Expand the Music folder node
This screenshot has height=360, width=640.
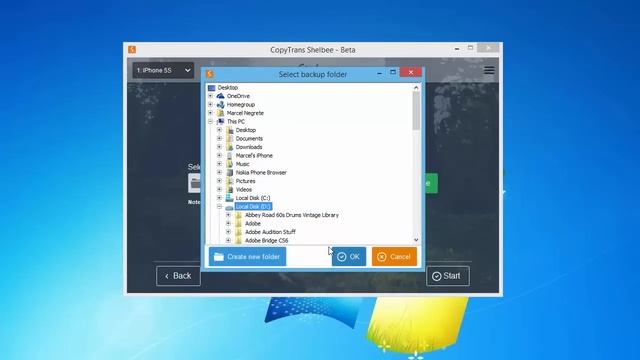[x=220, y=164]
